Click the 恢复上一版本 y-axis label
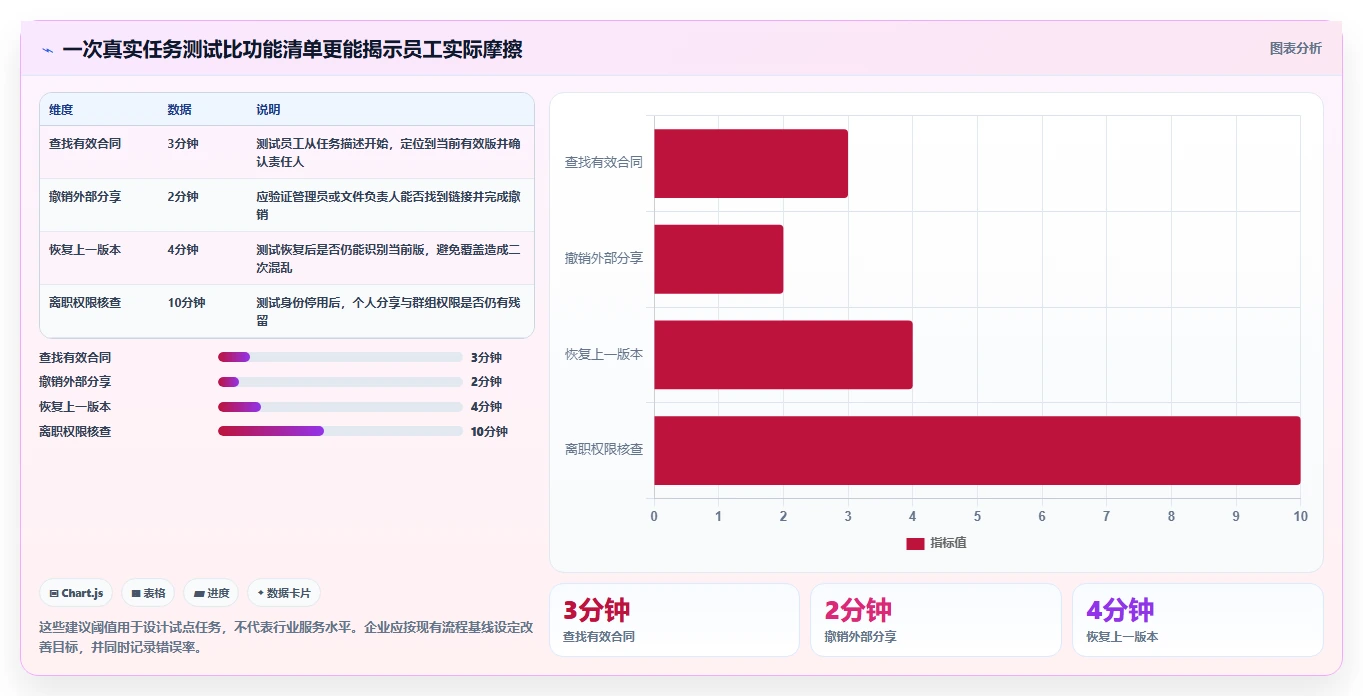The width and height of the screenshot is (1363, 696). point(604,354)
